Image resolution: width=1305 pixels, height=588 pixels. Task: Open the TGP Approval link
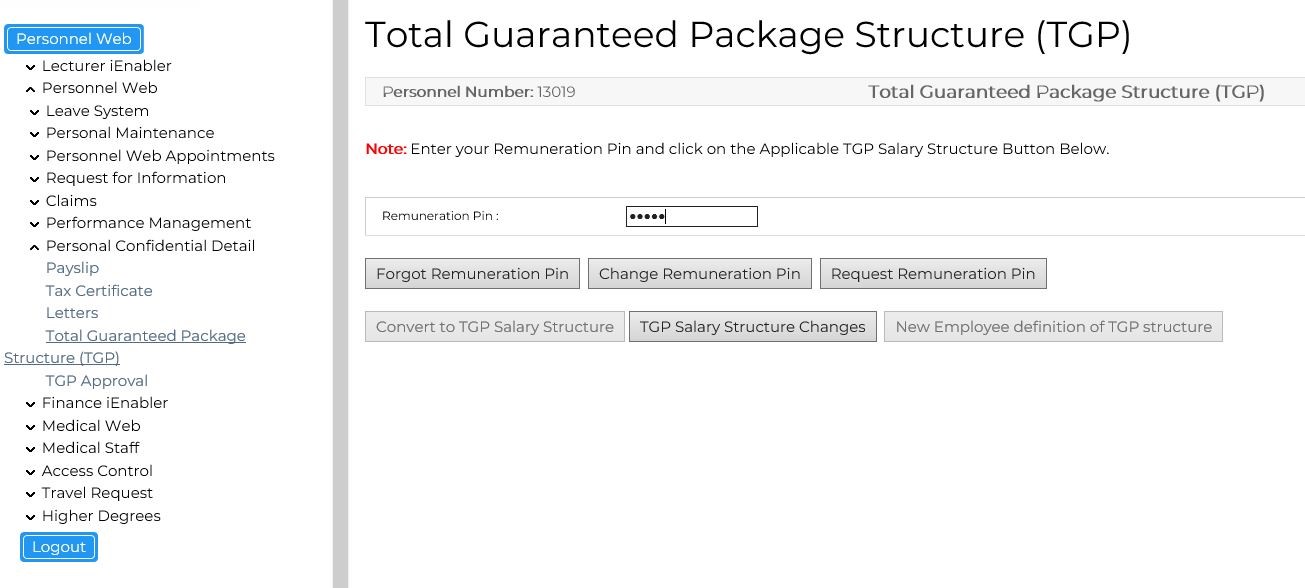96,381
